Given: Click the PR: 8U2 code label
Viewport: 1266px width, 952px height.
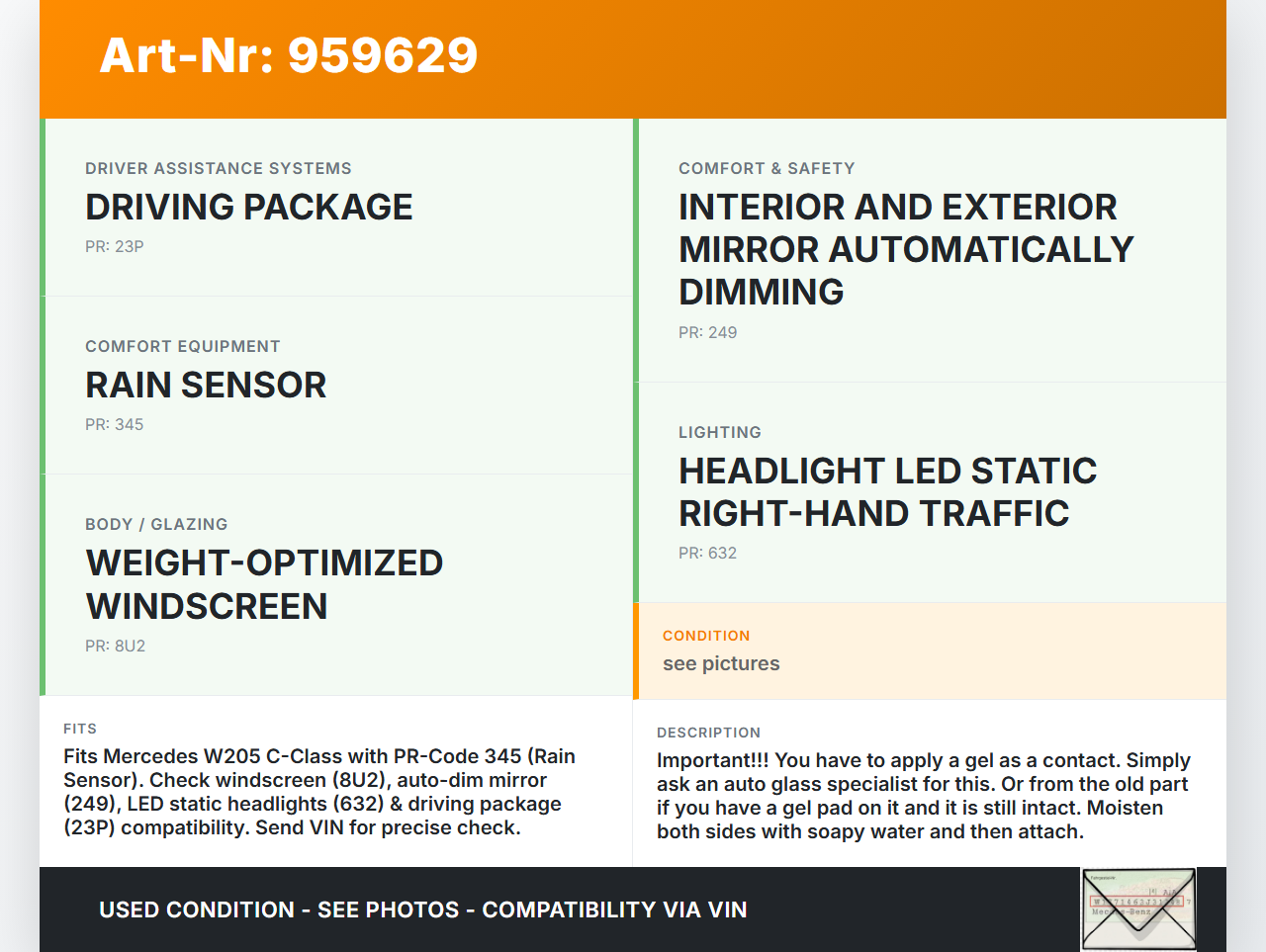Looking at the screenshot, I should (116, 647).
